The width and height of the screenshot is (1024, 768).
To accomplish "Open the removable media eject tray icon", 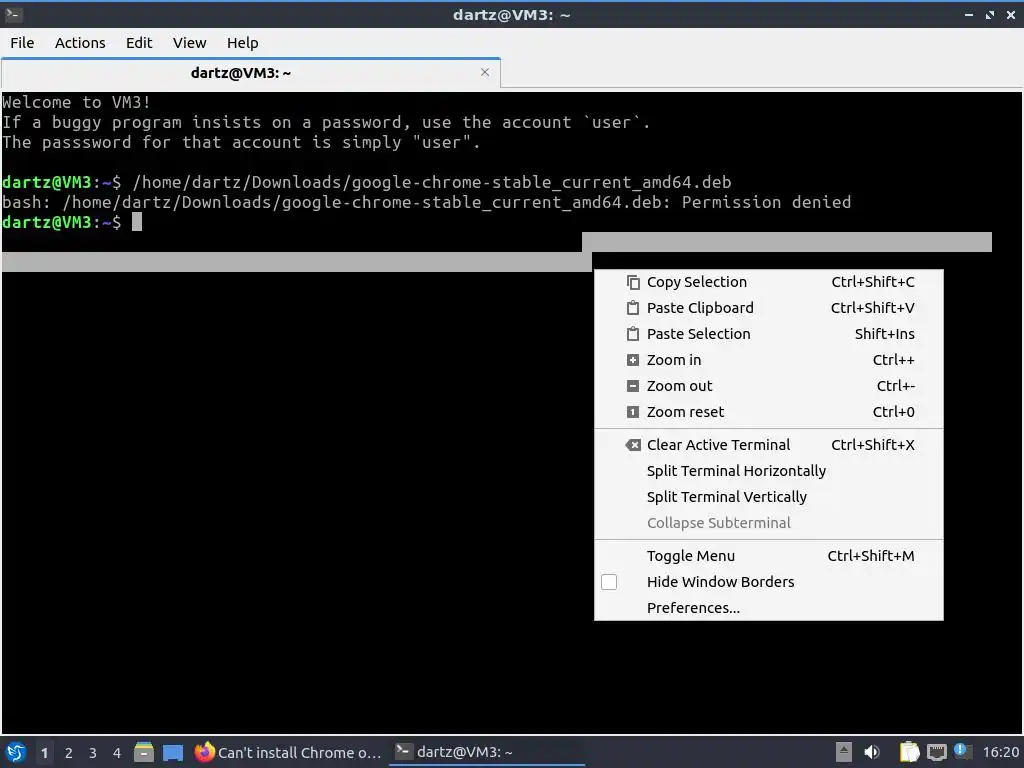I will coord(844,752).
